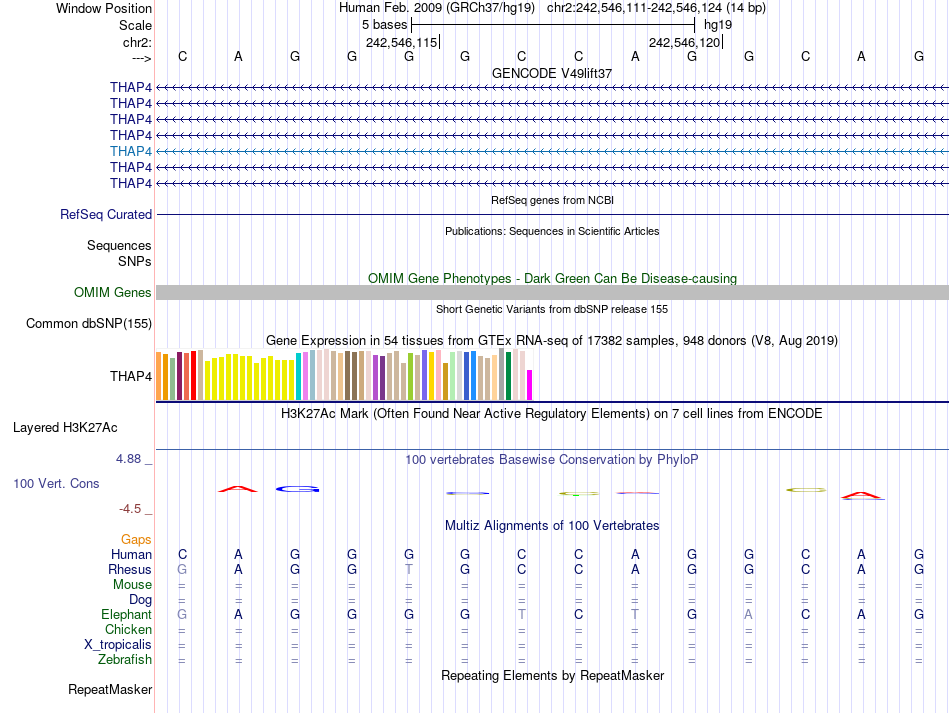Open RefSeq Curated track settings label
This screenshot has height=713, width=950.
point(106,214)
